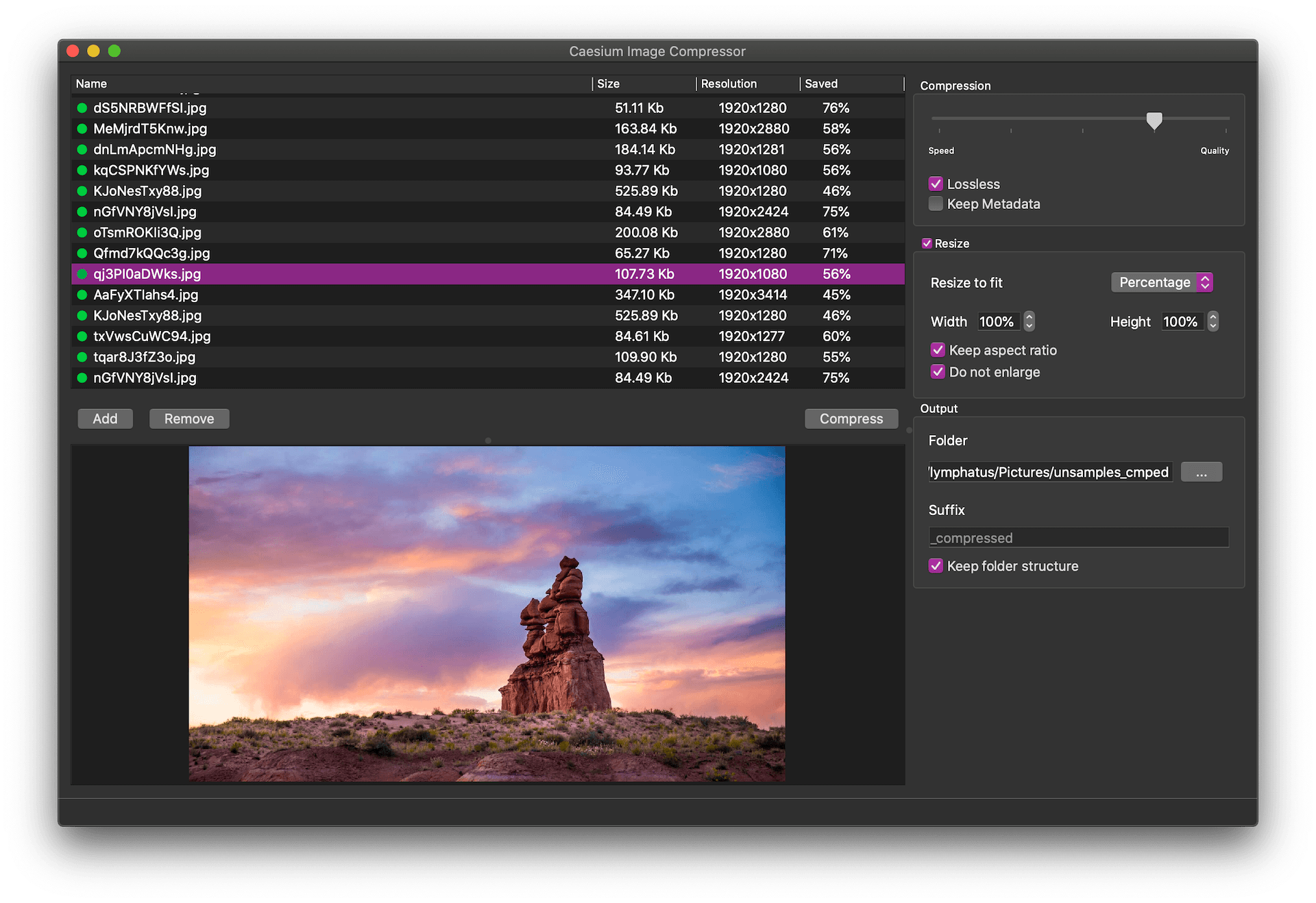
Task: Click the "..." output folder browse button
Action: 1201,471
